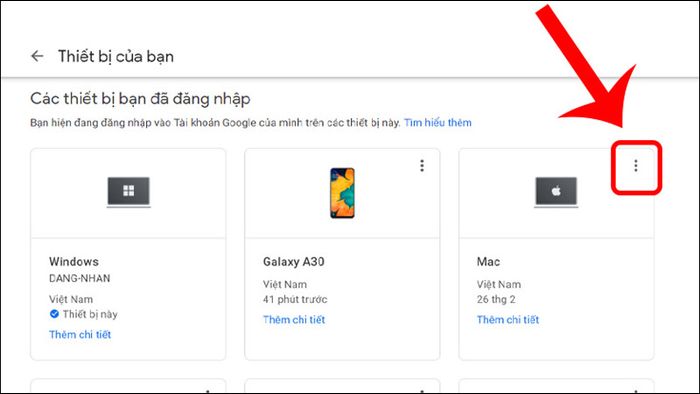700x394 pixels.
Task: Click the Thiết bị này label
Action: pyautogui.click(x=90, y=314)
